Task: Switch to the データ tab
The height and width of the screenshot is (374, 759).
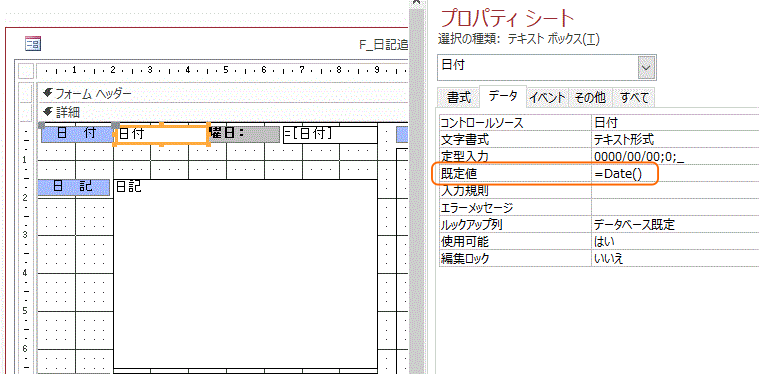Action: click(502, 96)
